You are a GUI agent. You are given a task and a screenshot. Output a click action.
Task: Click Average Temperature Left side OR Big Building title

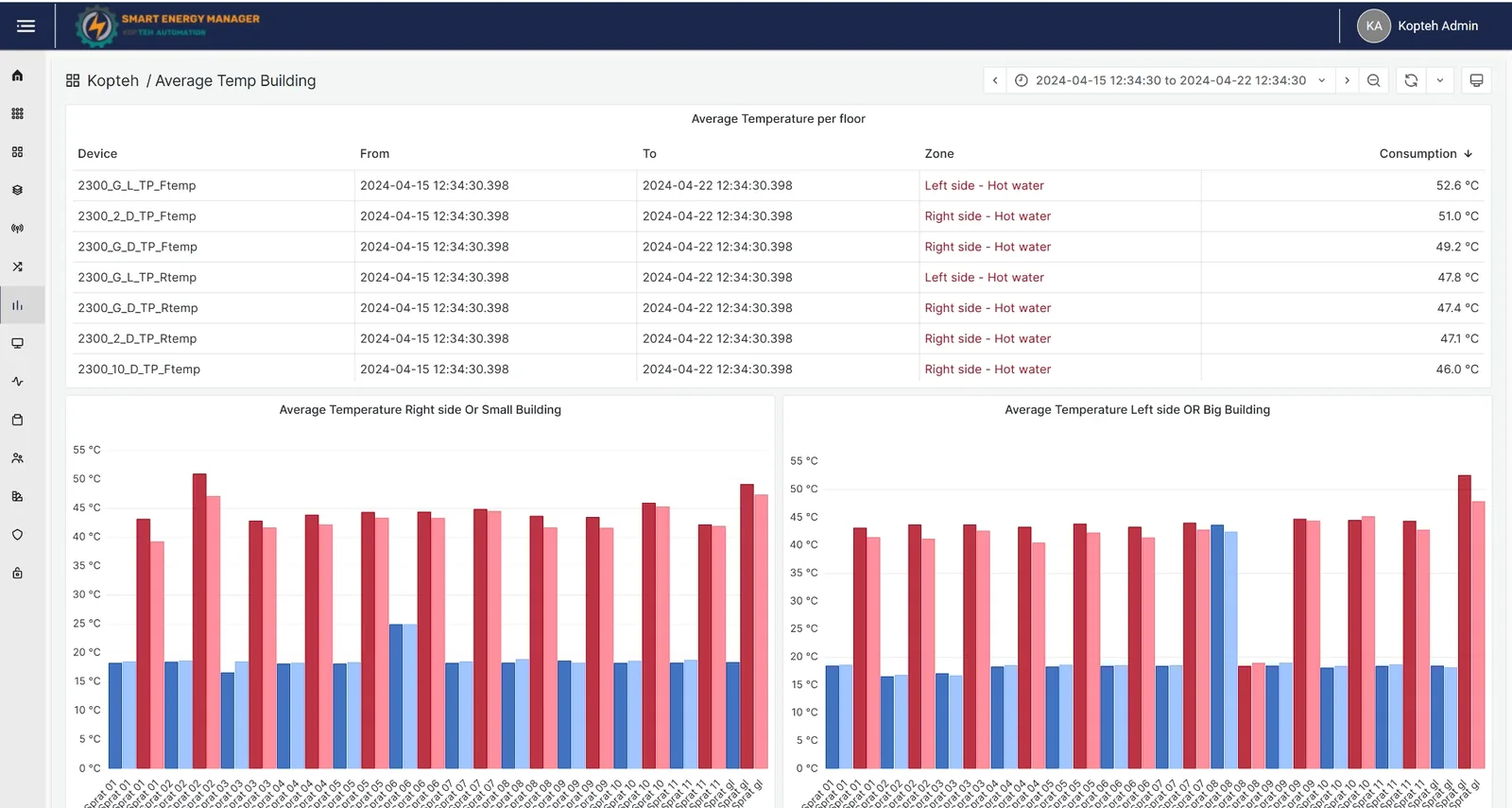(1137, 410)
